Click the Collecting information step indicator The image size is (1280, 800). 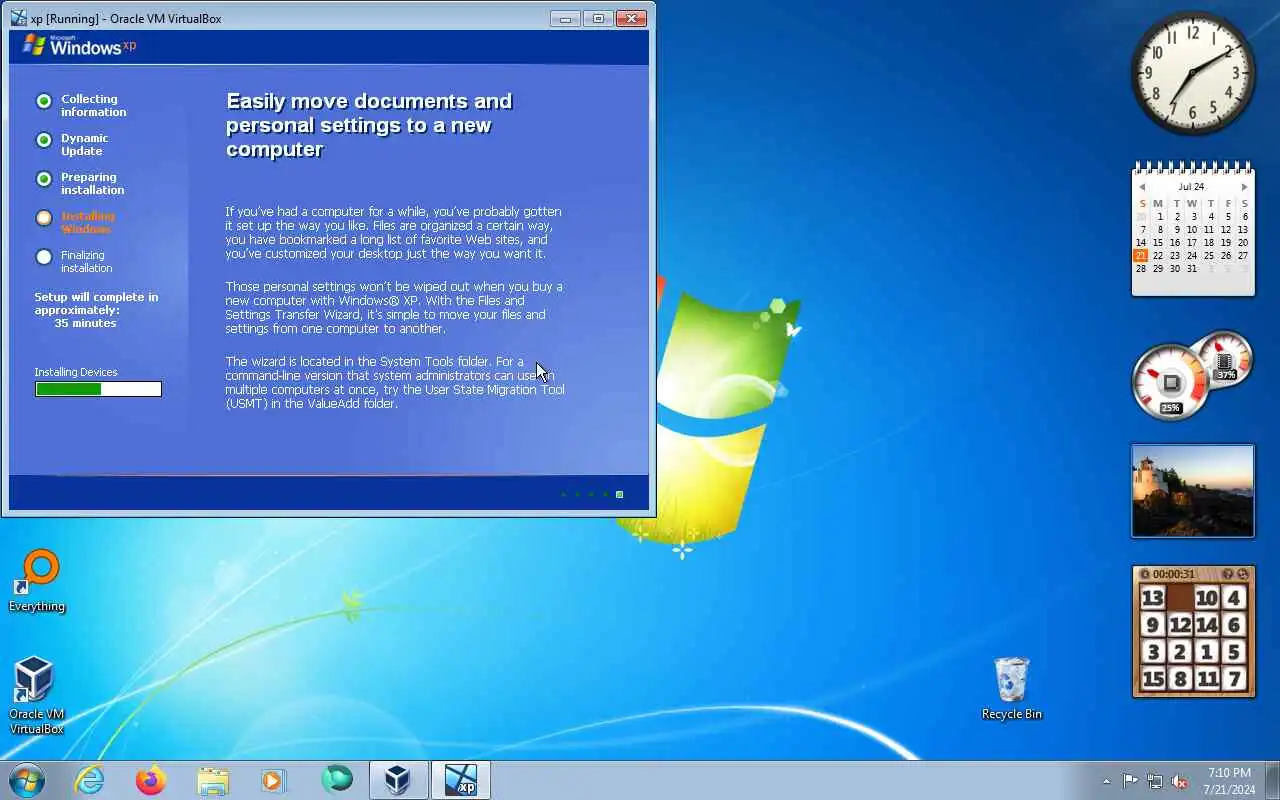pyautogui.click(x=44, y=101)
